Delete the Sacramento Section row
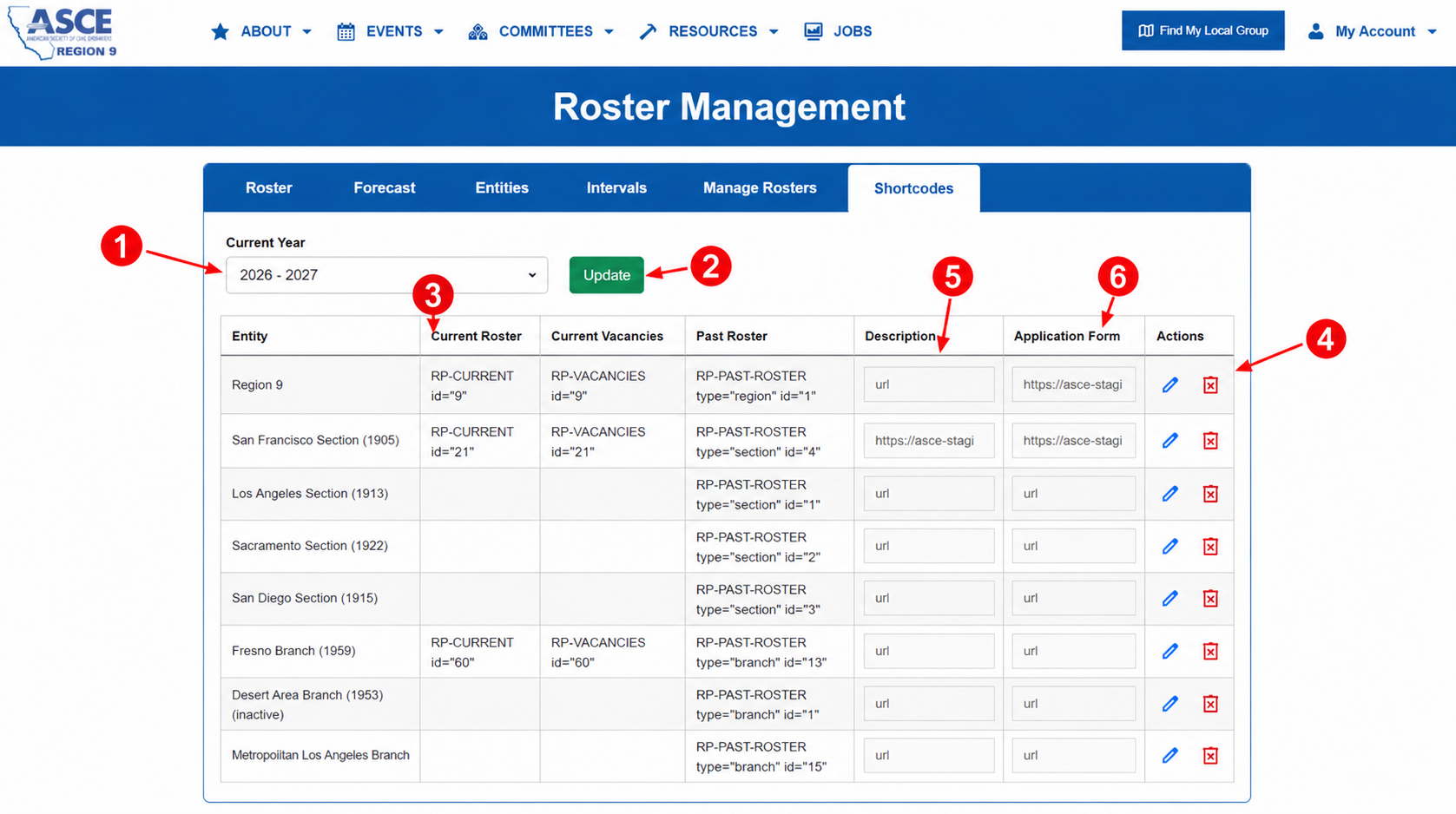 pyautogui.click(x=1210, y=546)
